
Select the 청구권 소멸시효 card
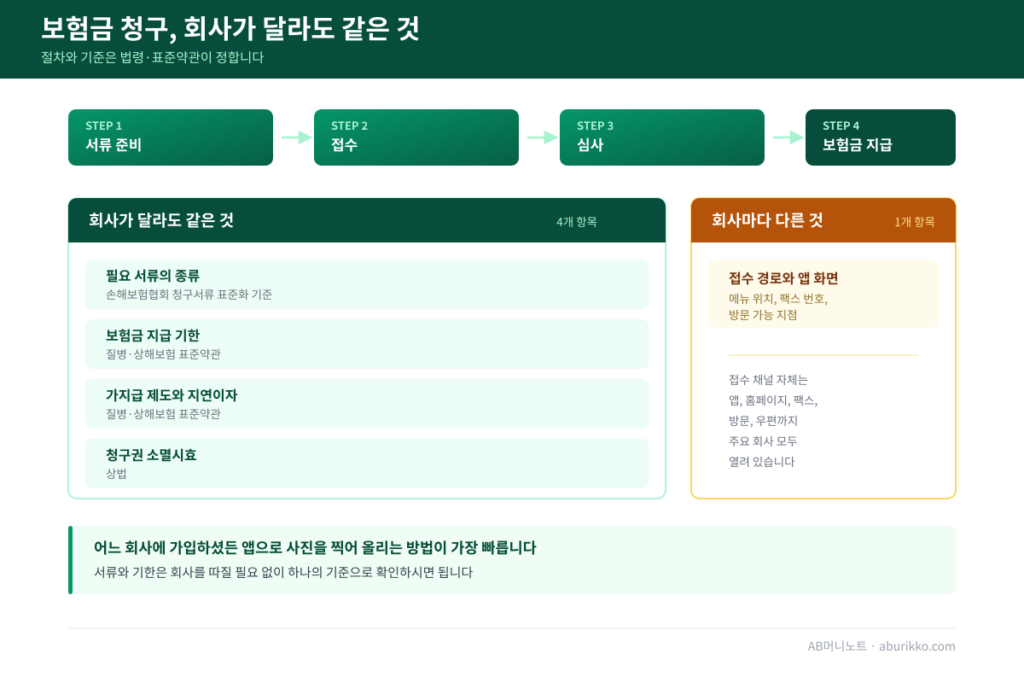click(x=366, y=464)
